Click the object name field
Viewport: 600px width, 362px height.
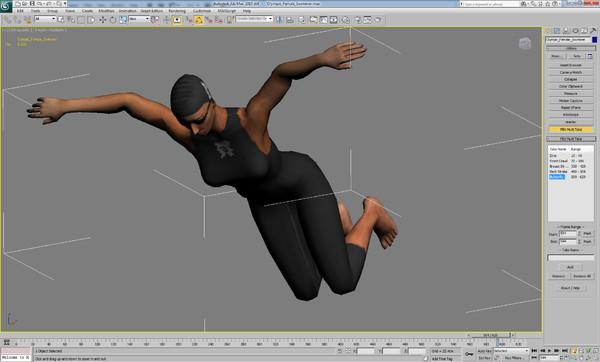pos(568,40)
